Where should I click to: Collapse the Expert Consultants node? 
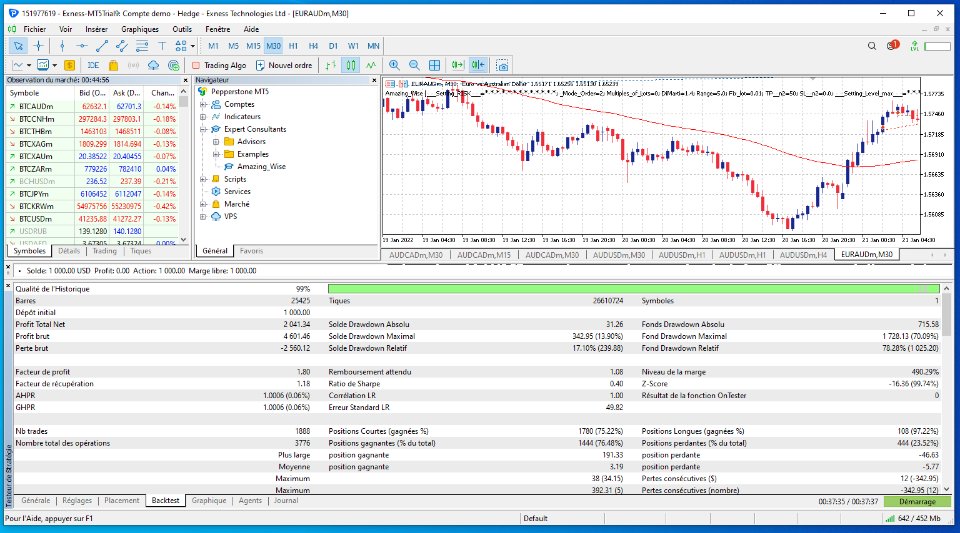click(x=203, y=130)
